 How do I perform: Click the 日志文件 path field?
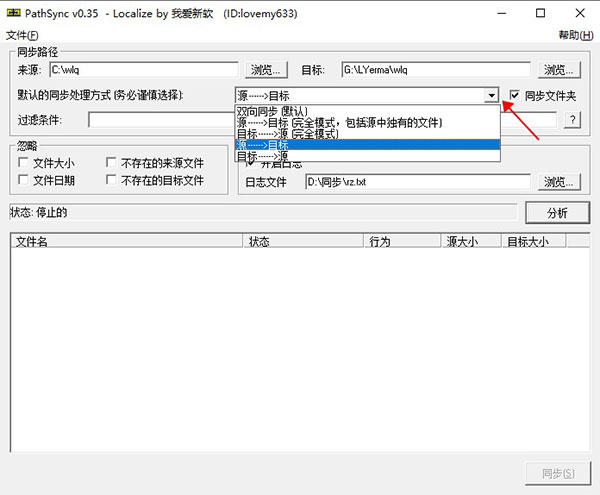pyautogui.click(x=418, y=182)
